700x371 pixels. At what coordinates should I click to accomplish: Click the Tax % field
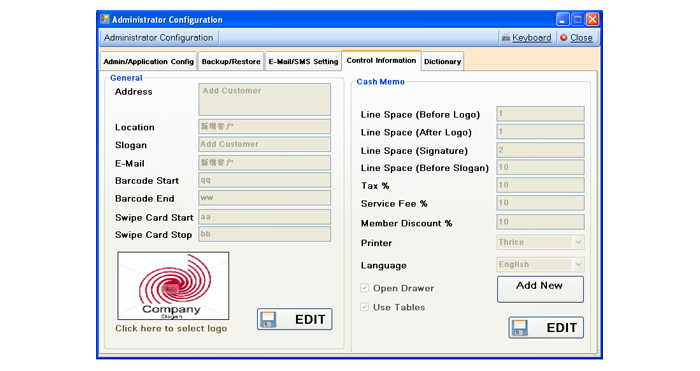[540, 185]
